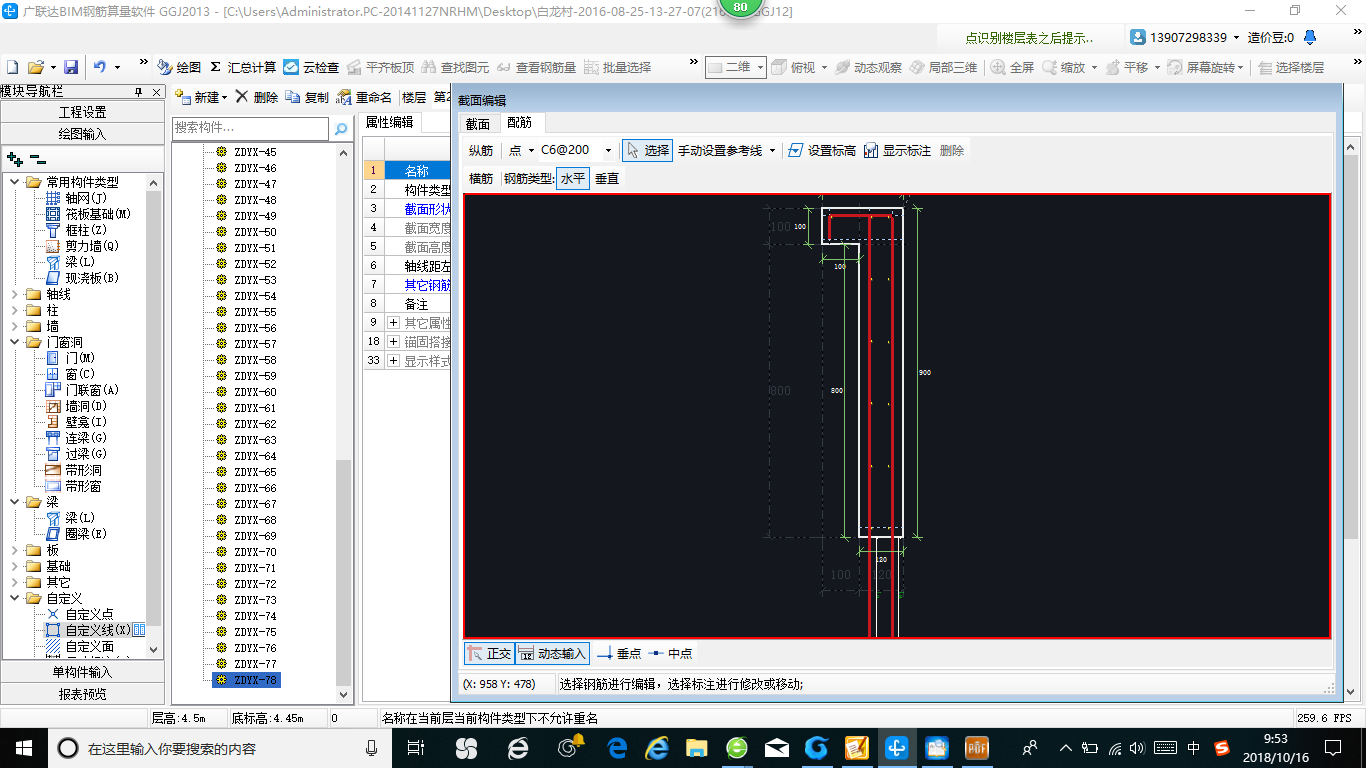
Task: Click 批量选择 batch select tool
Action: (617, 67)
